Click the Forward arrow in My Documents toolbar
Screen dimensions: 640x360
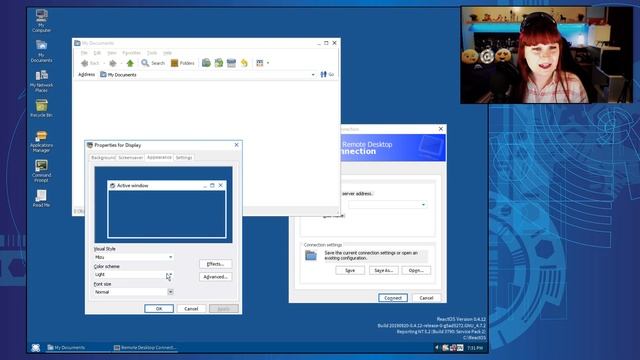113,63
